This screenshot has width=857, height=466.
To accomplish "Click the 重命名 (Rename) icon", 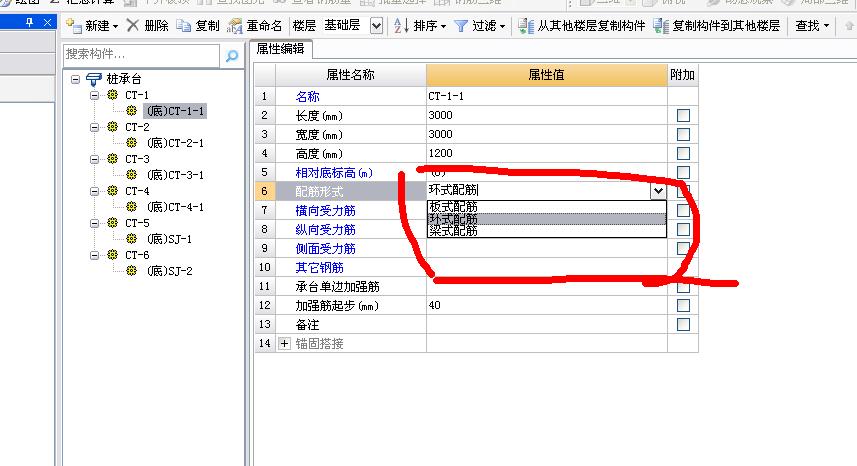I will [x=234, y=26].
